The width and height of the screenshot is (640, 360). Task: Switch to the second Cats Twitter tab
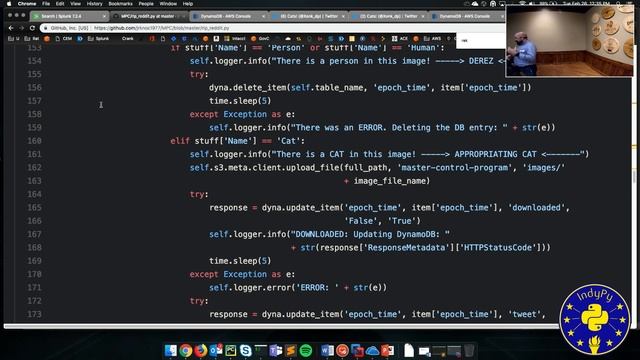(x=389, y=16)
